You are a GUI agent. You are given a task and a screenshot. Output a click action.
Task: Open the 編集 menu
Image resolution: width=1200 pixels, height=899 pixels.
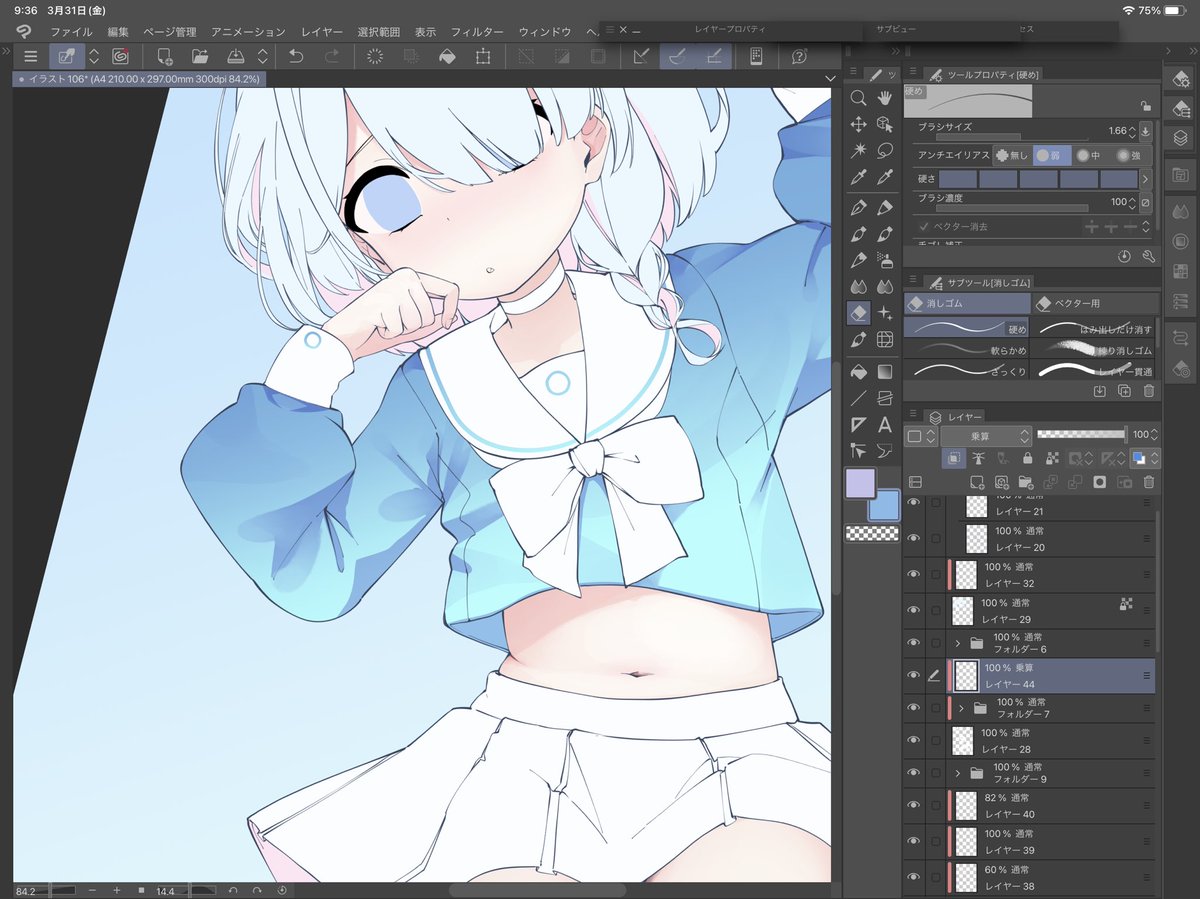click(x=118, y=32)
